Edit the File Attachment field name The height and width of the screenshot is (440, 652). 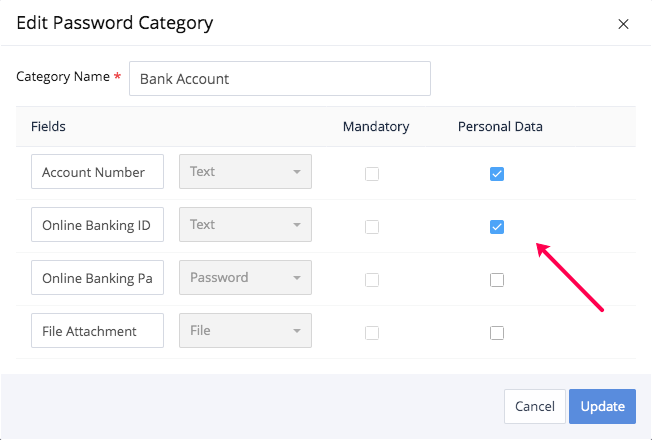97,331
